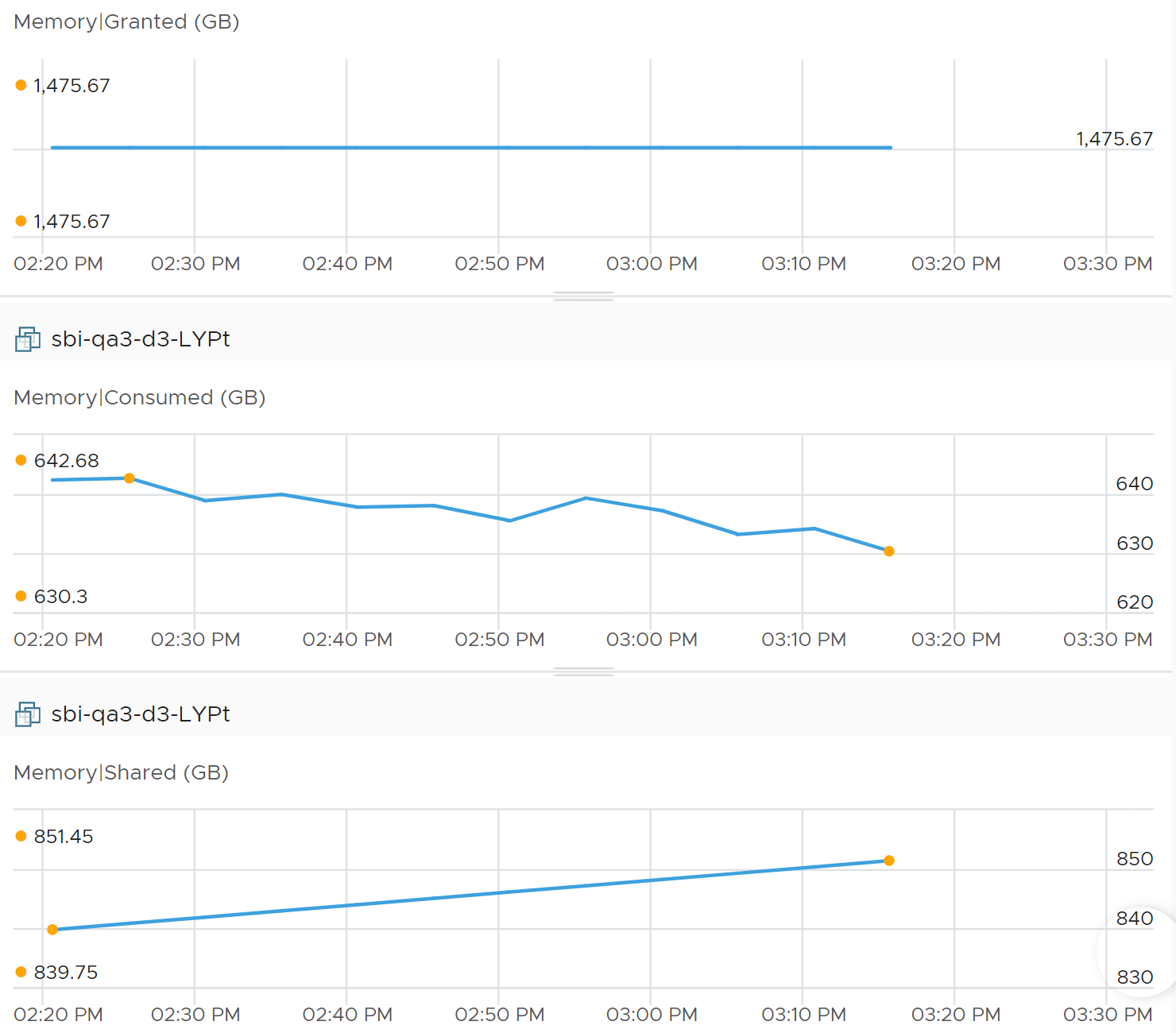Click the upper 1,475.67 legend value in Granted chart

click(72, 86)
